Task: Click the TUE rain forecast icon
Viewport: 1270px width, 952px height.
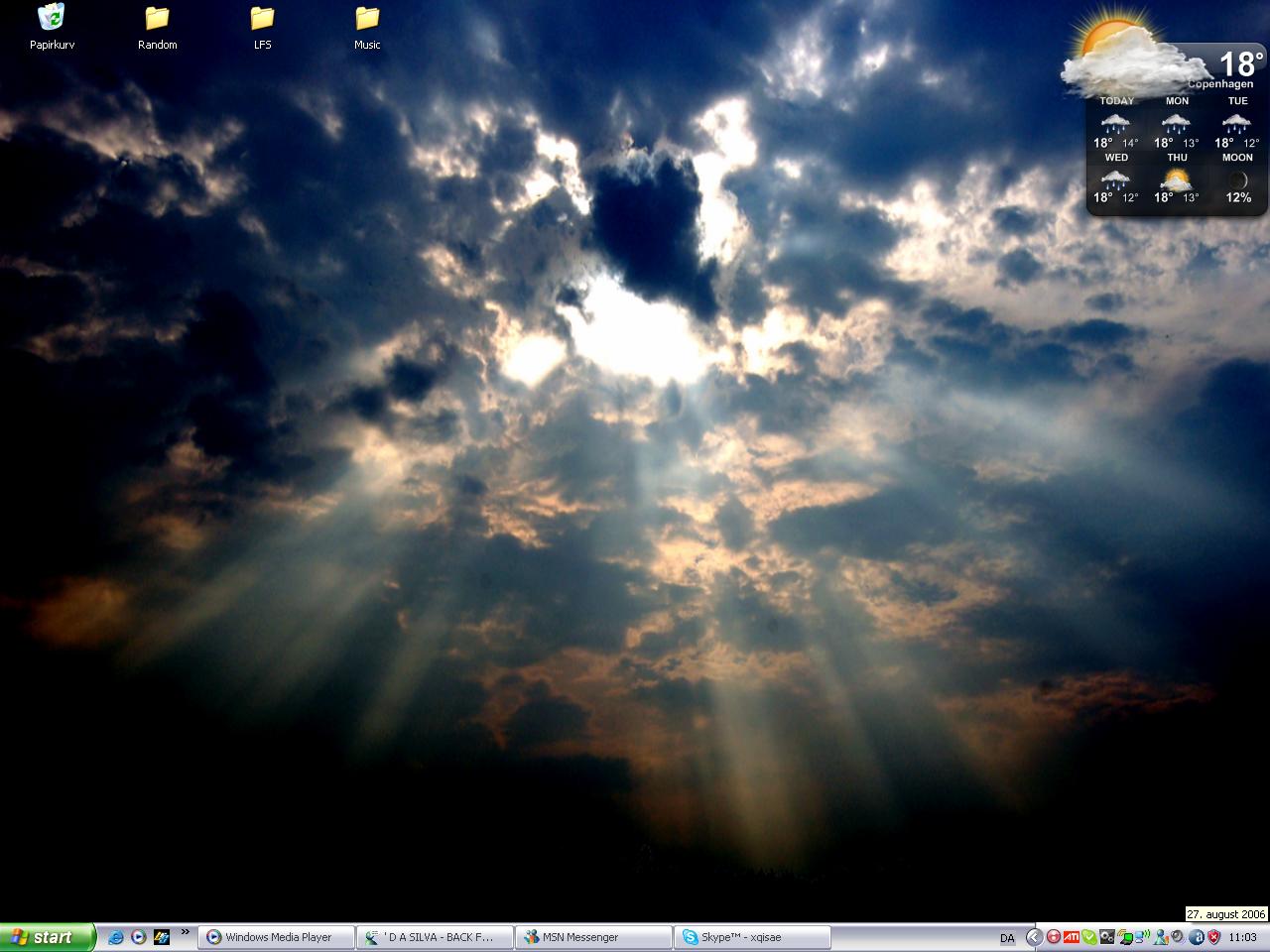Action: tap(1237, 123)
